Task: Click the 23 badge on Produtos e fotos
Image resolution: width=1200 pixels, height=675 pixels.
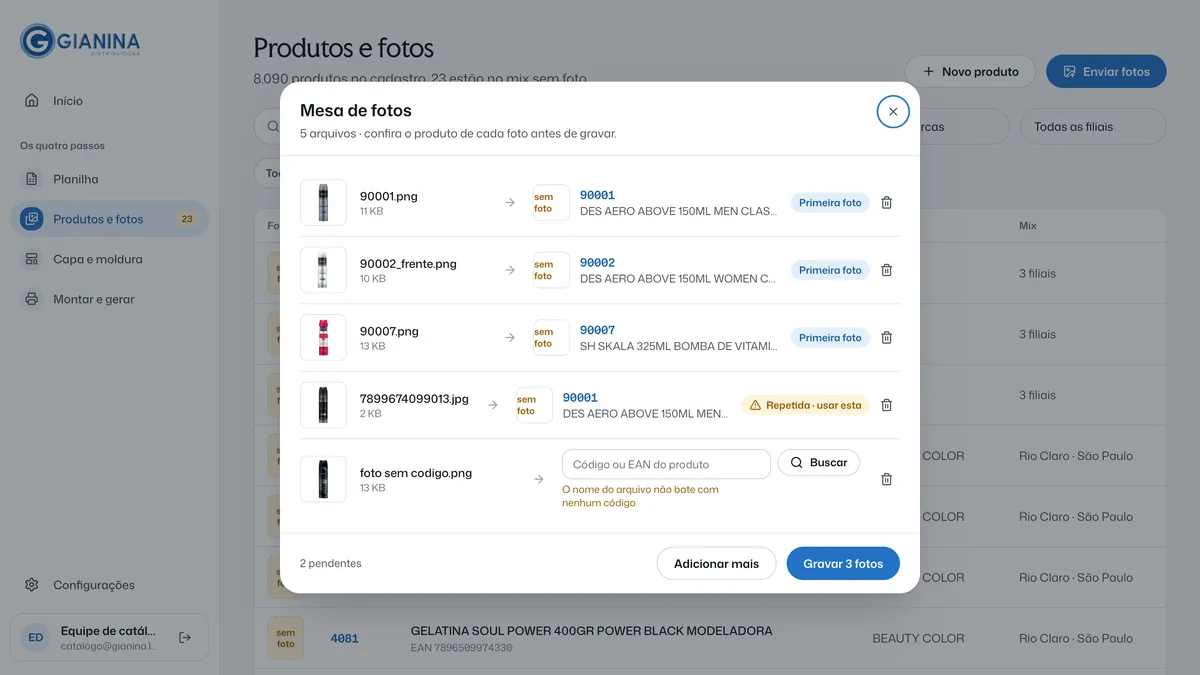Action: [x=187, y=219]
